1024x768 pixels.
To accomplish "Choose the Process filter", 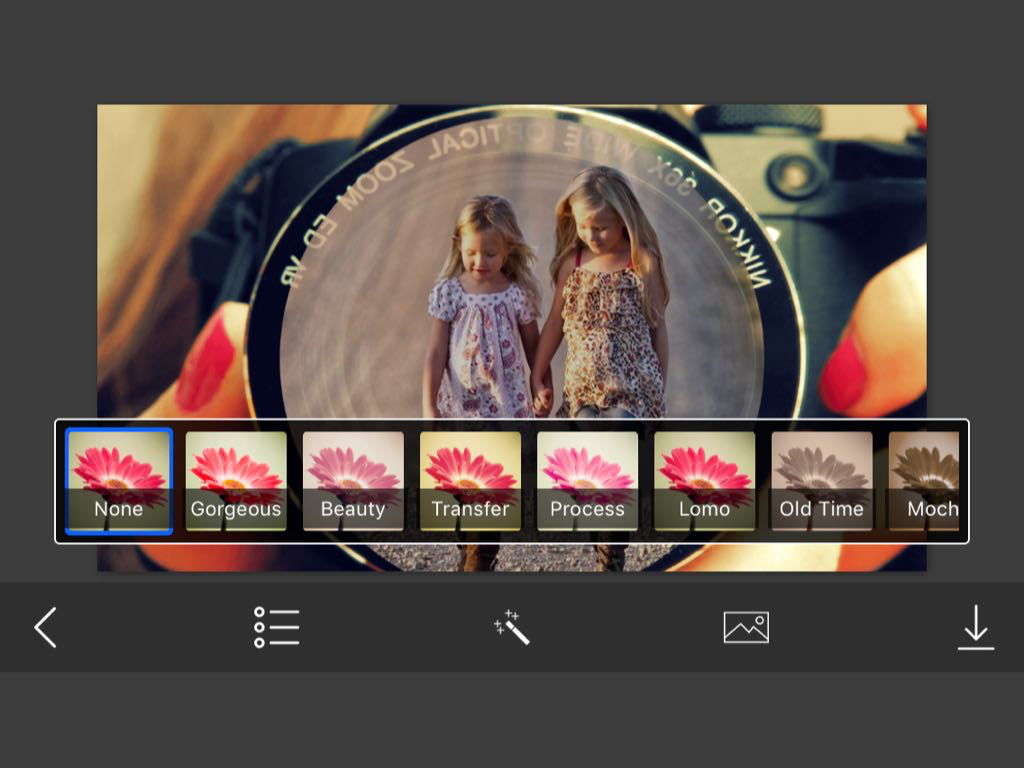I will [587, 481].
